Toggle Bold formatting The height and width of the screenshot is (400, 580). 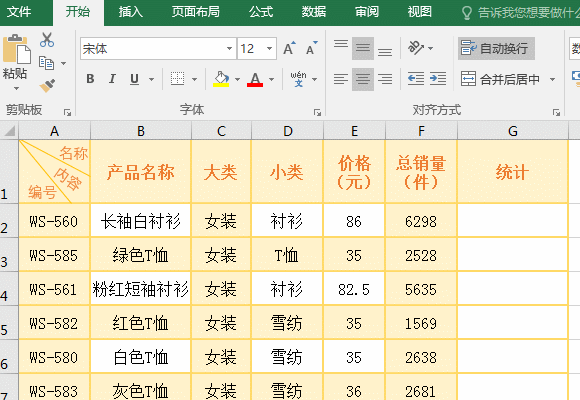90,79
